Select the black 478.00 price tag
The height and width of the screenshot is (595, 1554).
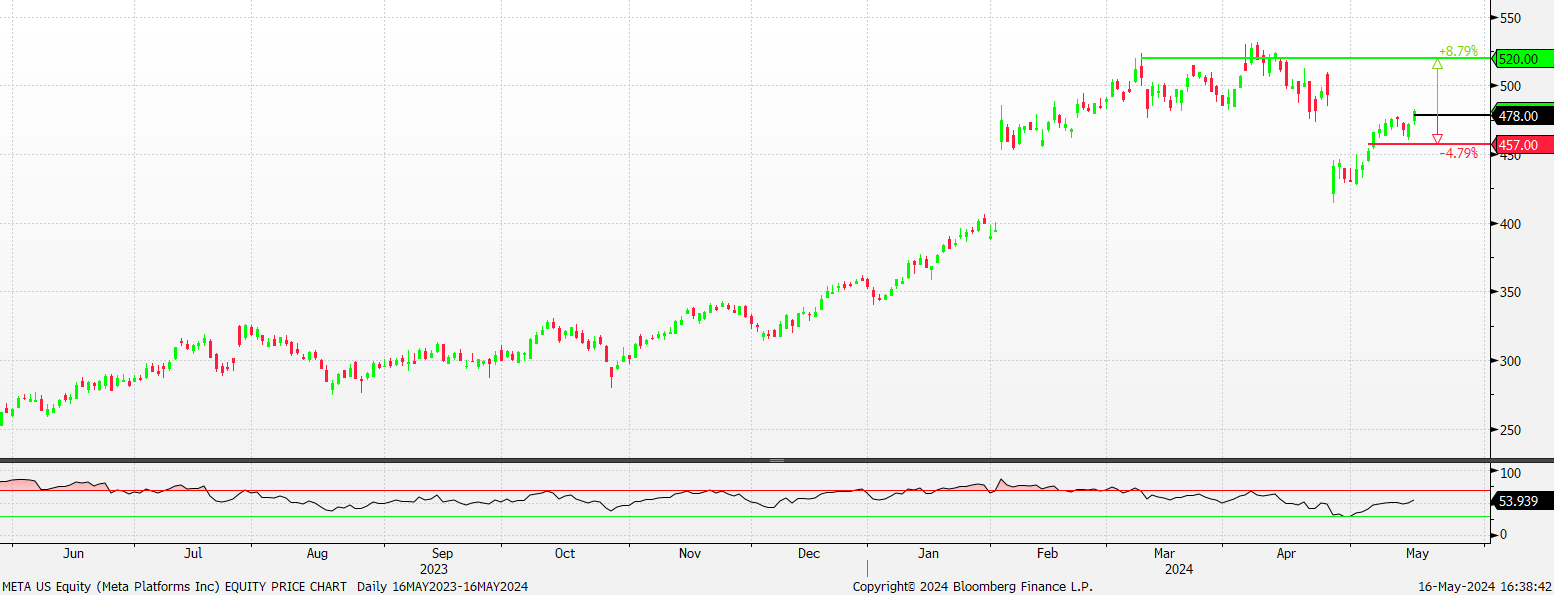1519,116
